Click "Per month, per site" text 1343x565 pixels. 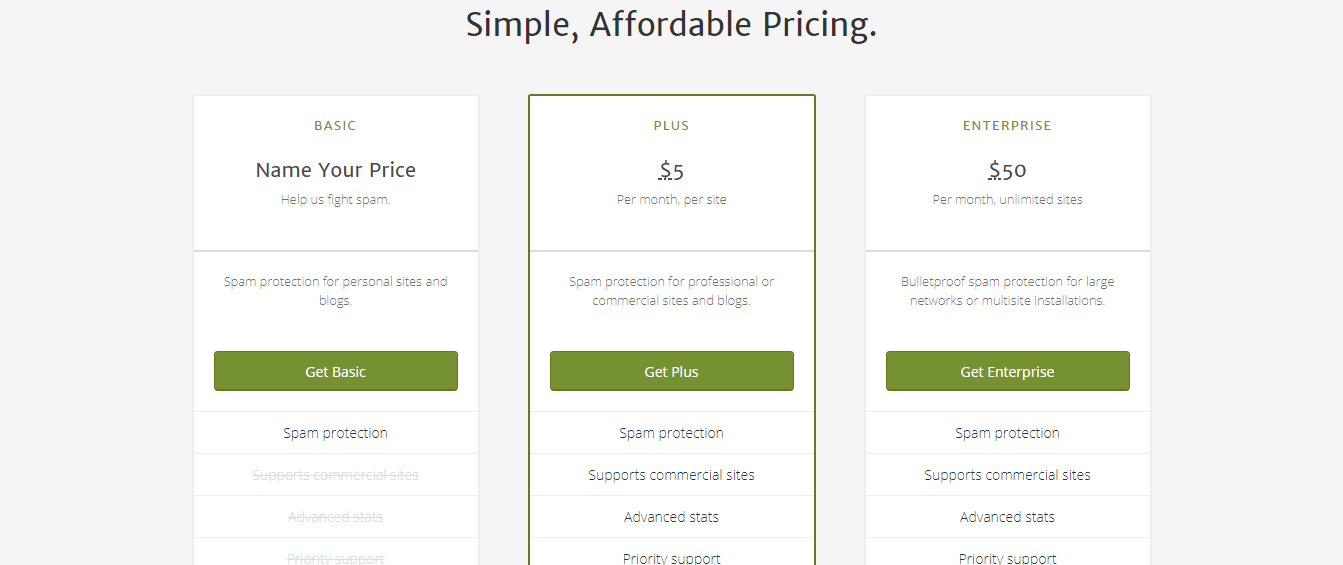click(671, 200)
